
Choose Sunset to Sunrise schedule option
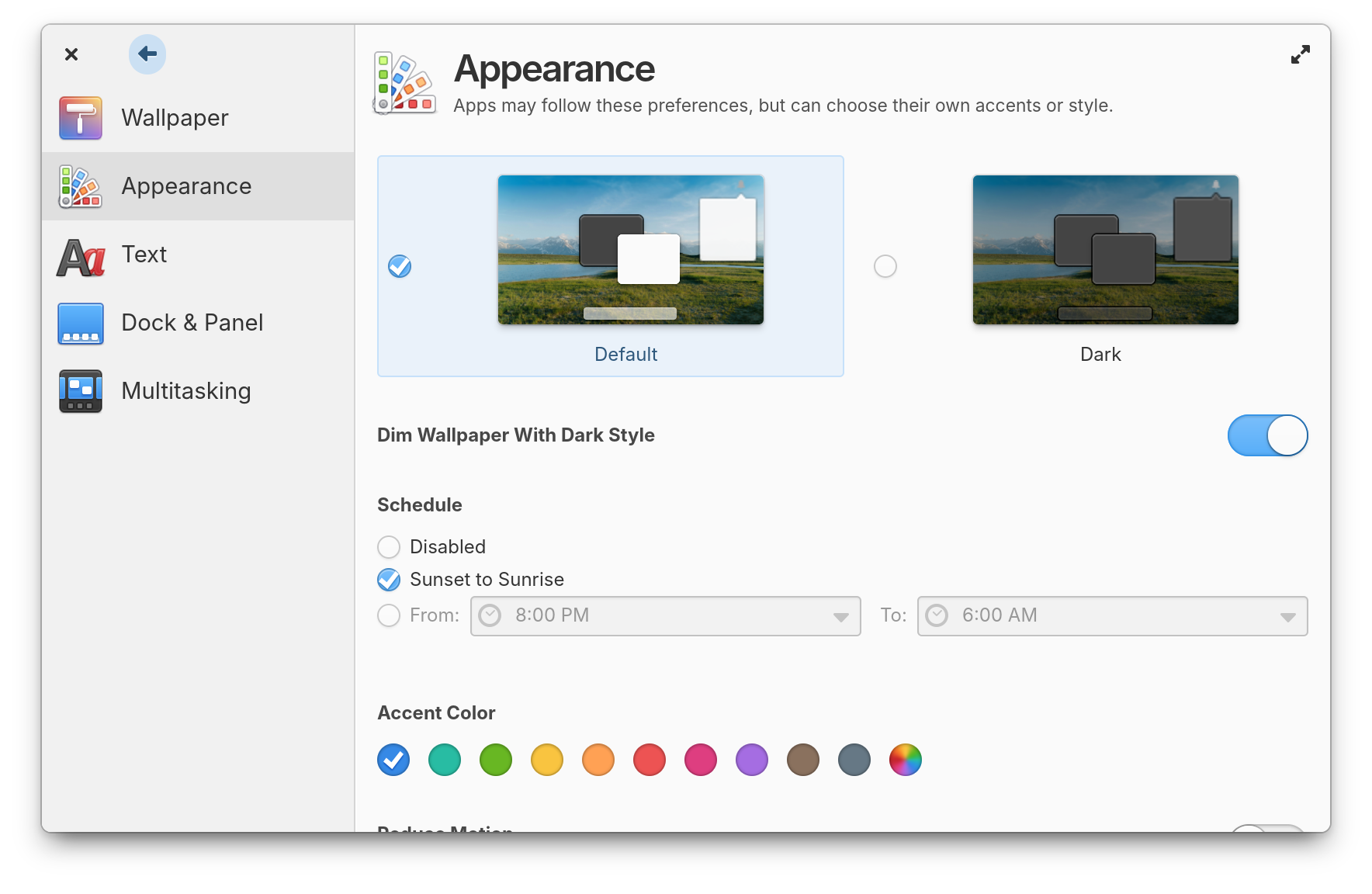[389, 580]
